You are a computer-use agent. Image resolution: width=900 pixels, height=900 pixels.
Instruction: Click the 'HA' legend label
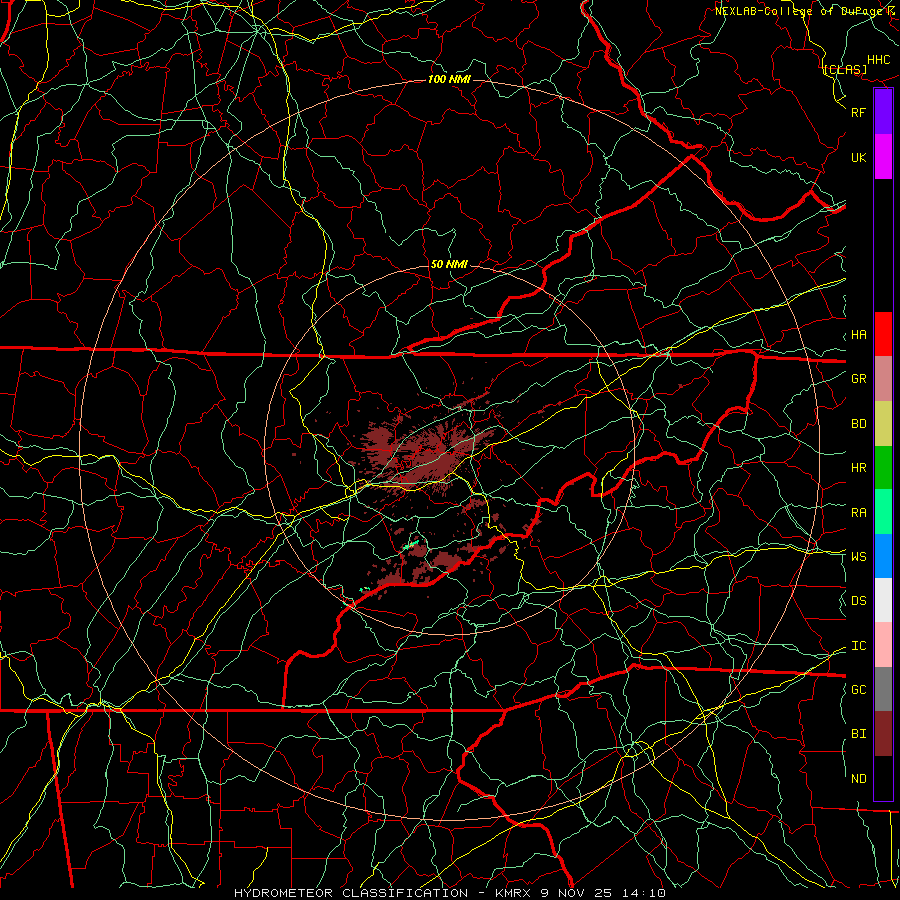click(x=859, y=335)
